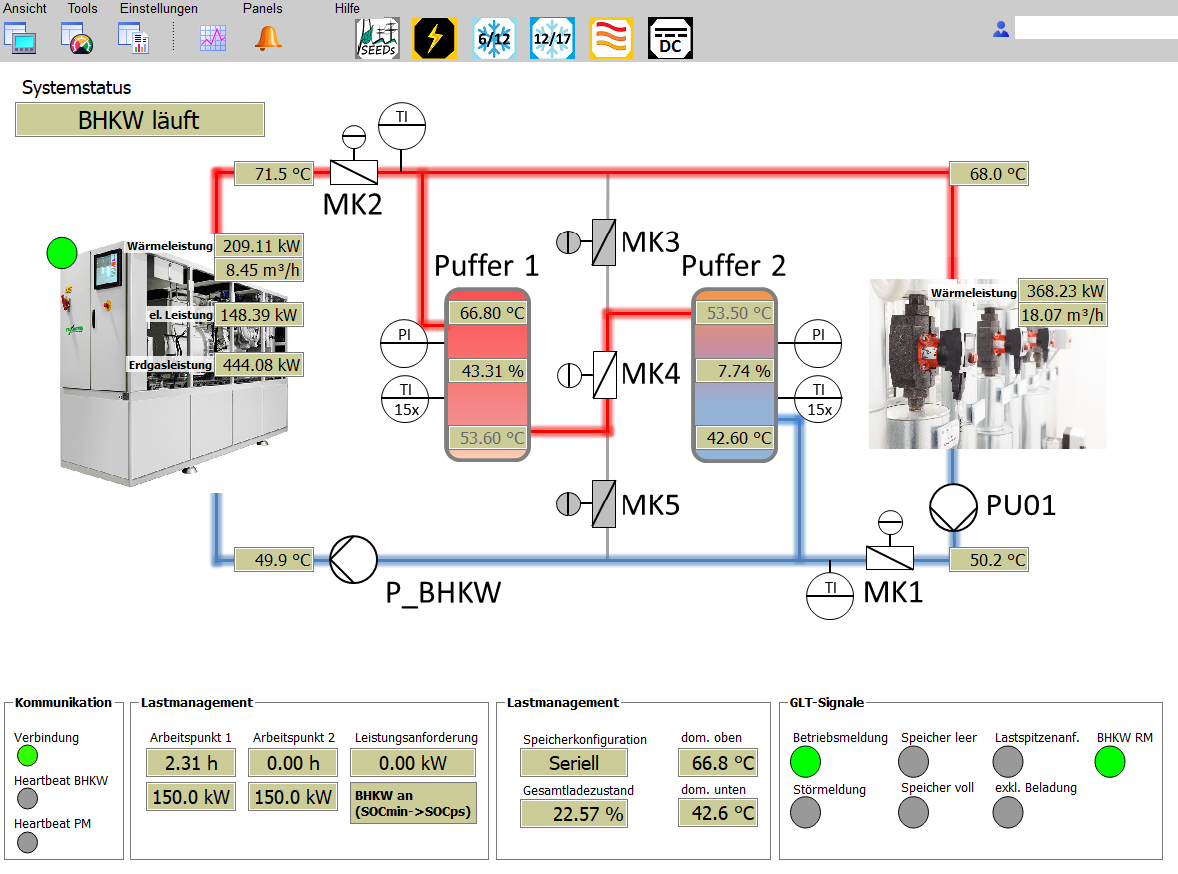Screen dimensions: 1178x874
Task: Open the Hilfe menu
Action: pyautogui.click(x=347, y=8)
